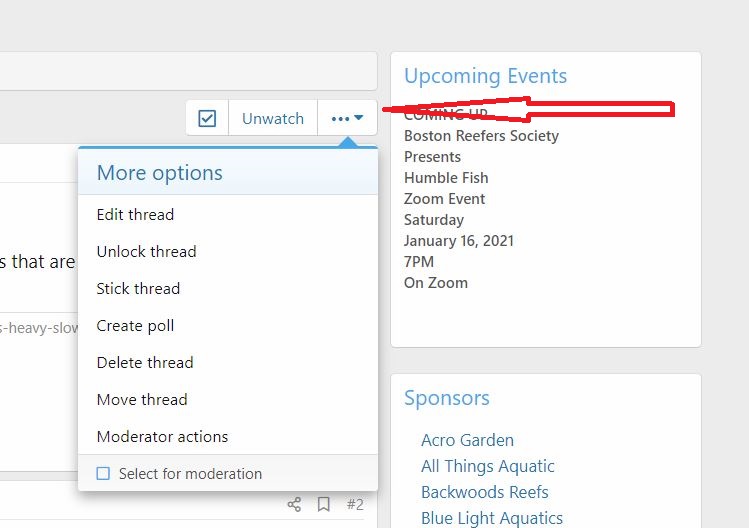The width and height of the screenshot is (749, 528).
Task: Open Moderator actions entry
Action: (x=162, y=436)
